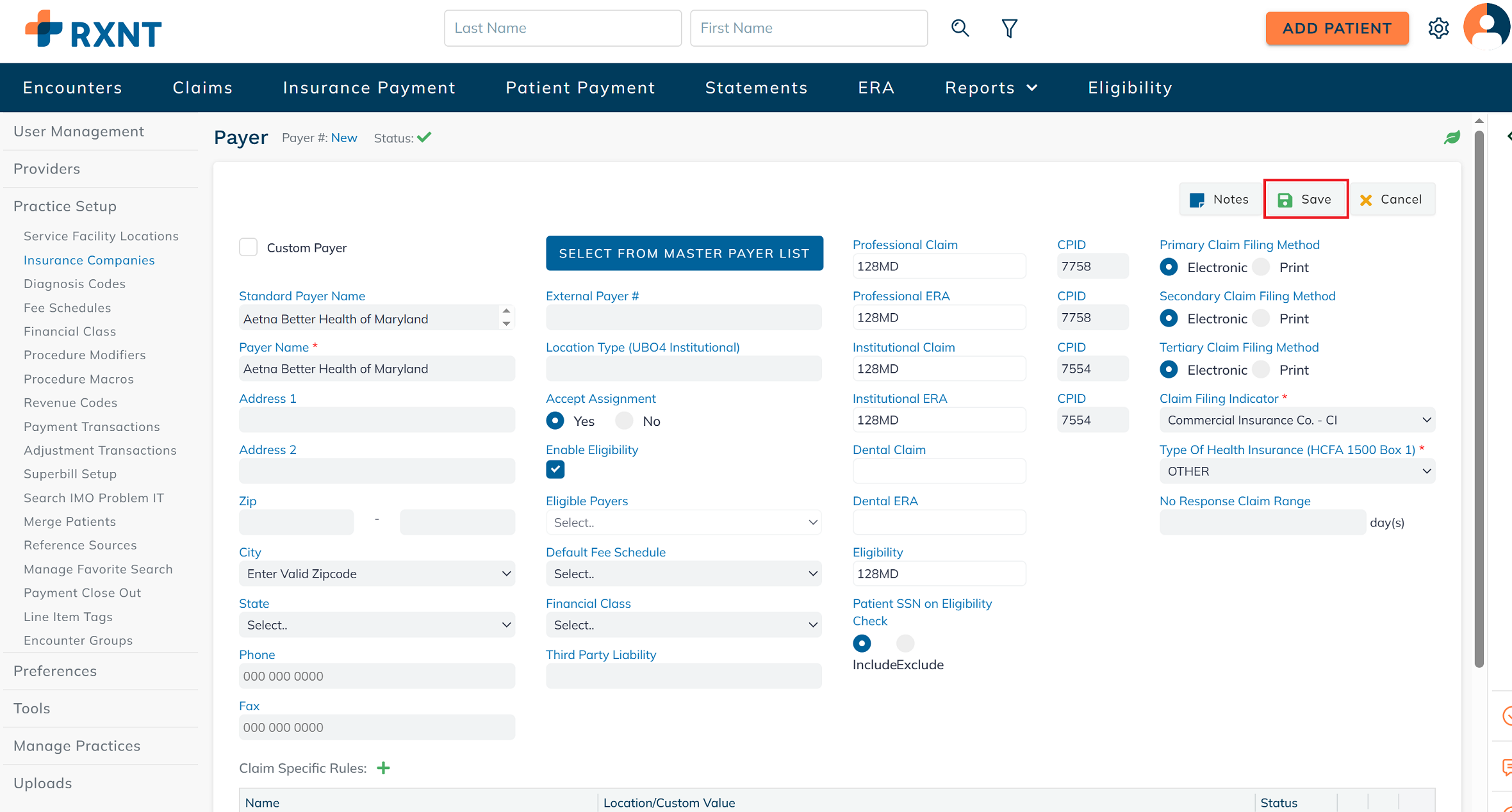
Task: Open the search filter funnel icon
Action: click(x=1009, y=28)
